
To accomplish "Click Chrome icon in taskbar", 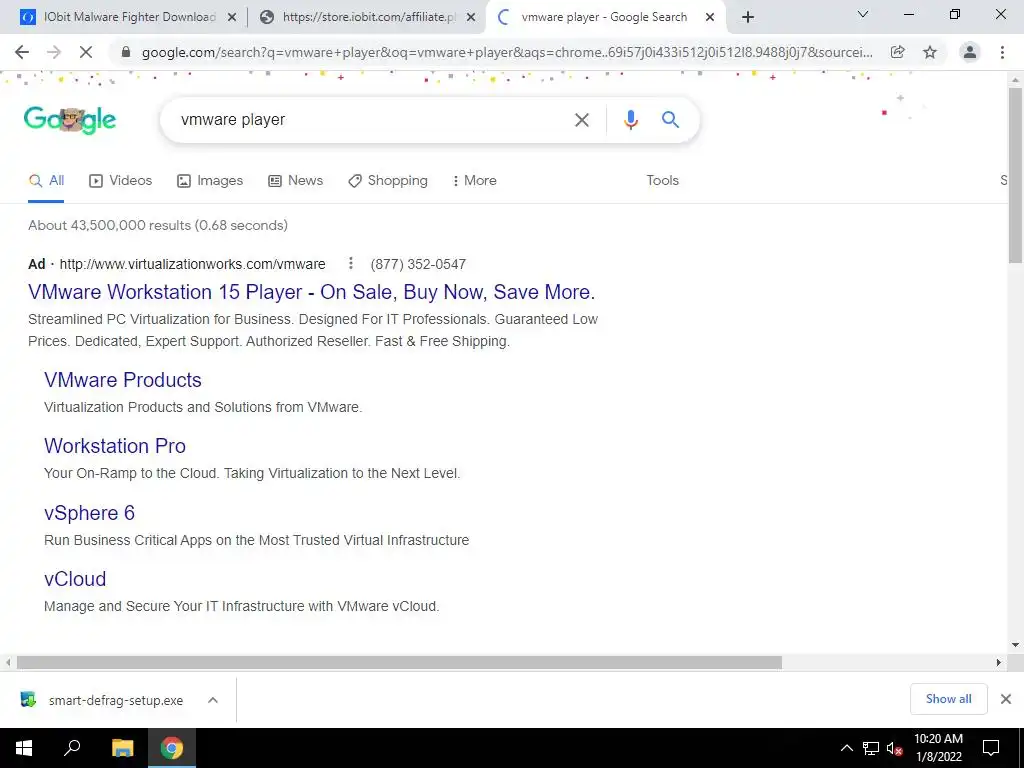I will [172, 748].
